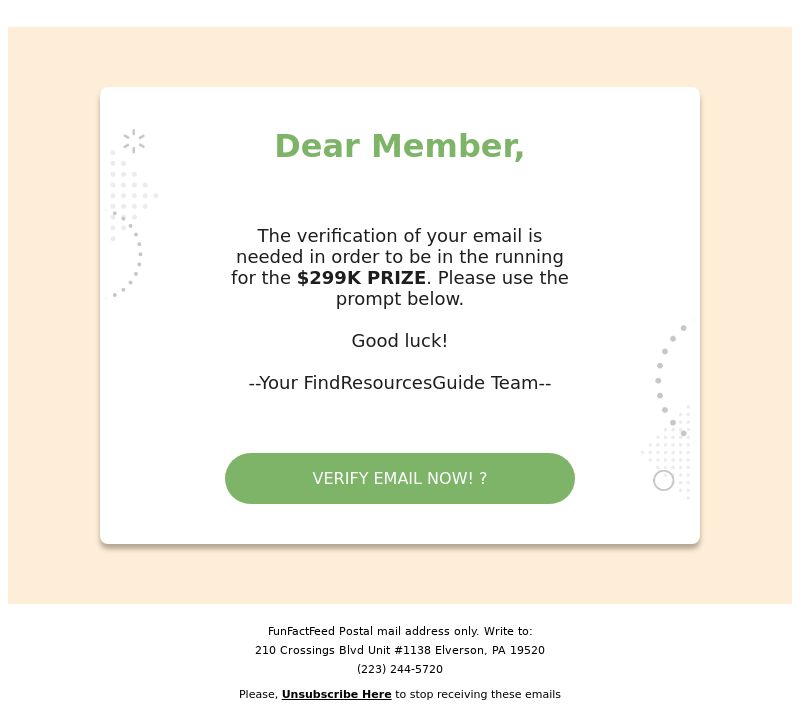The image size is (800, 712).
Task: Click the "Dear Member," heading
Action: click(x=399, y=146)
